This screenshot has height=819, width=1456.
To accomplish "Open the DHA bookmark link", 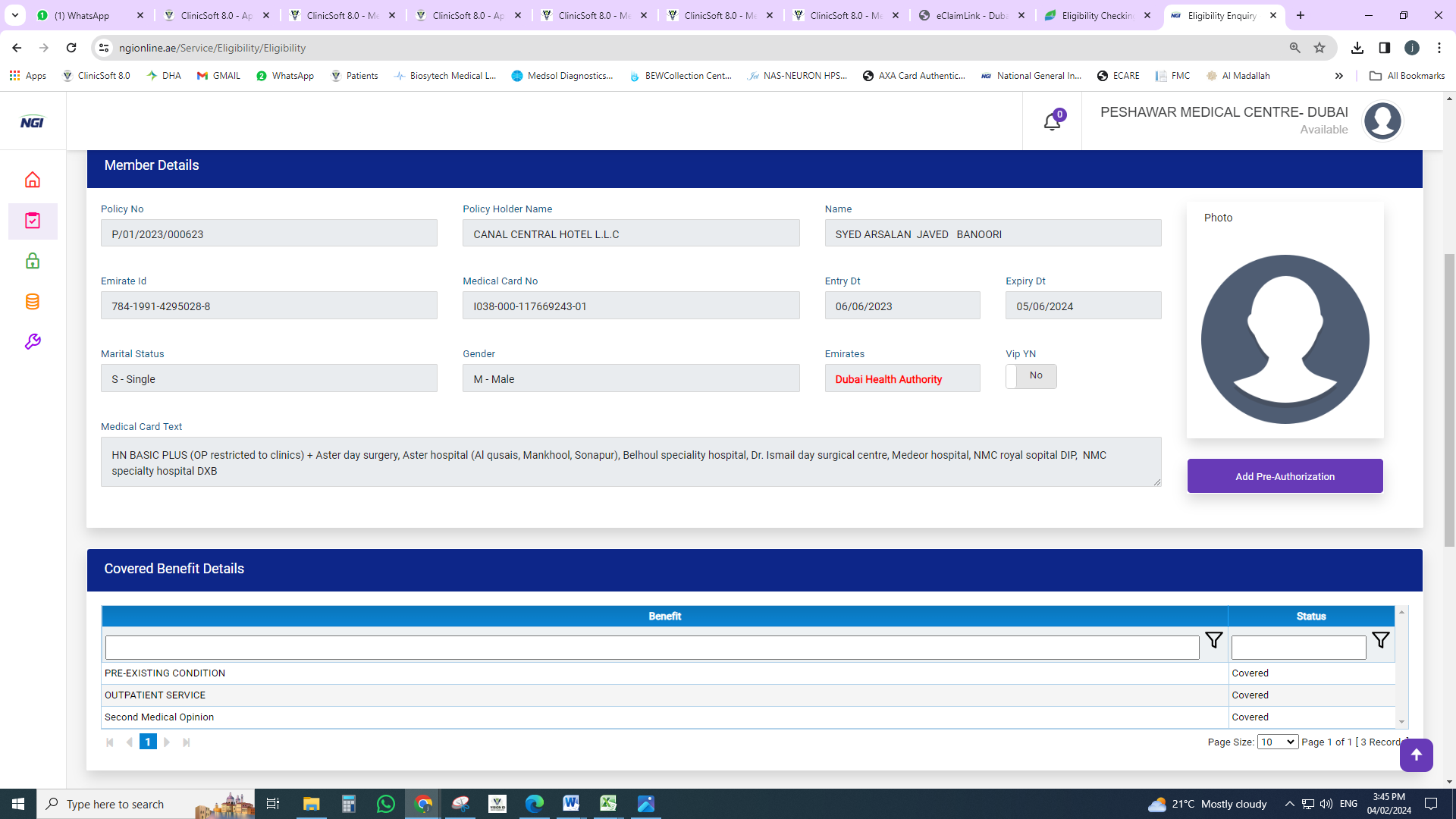I will pyautogui.click(x=165, y=76).
